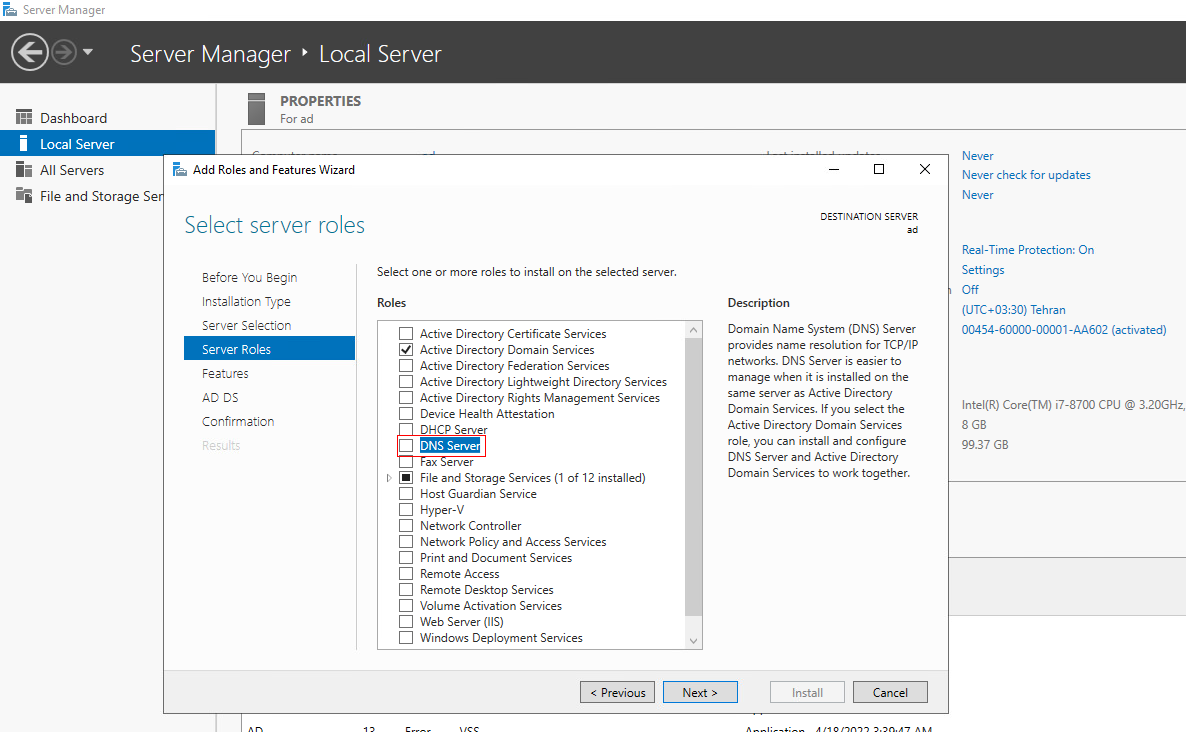Click the Roles list scrollbar thumb

tap(694, 477)
